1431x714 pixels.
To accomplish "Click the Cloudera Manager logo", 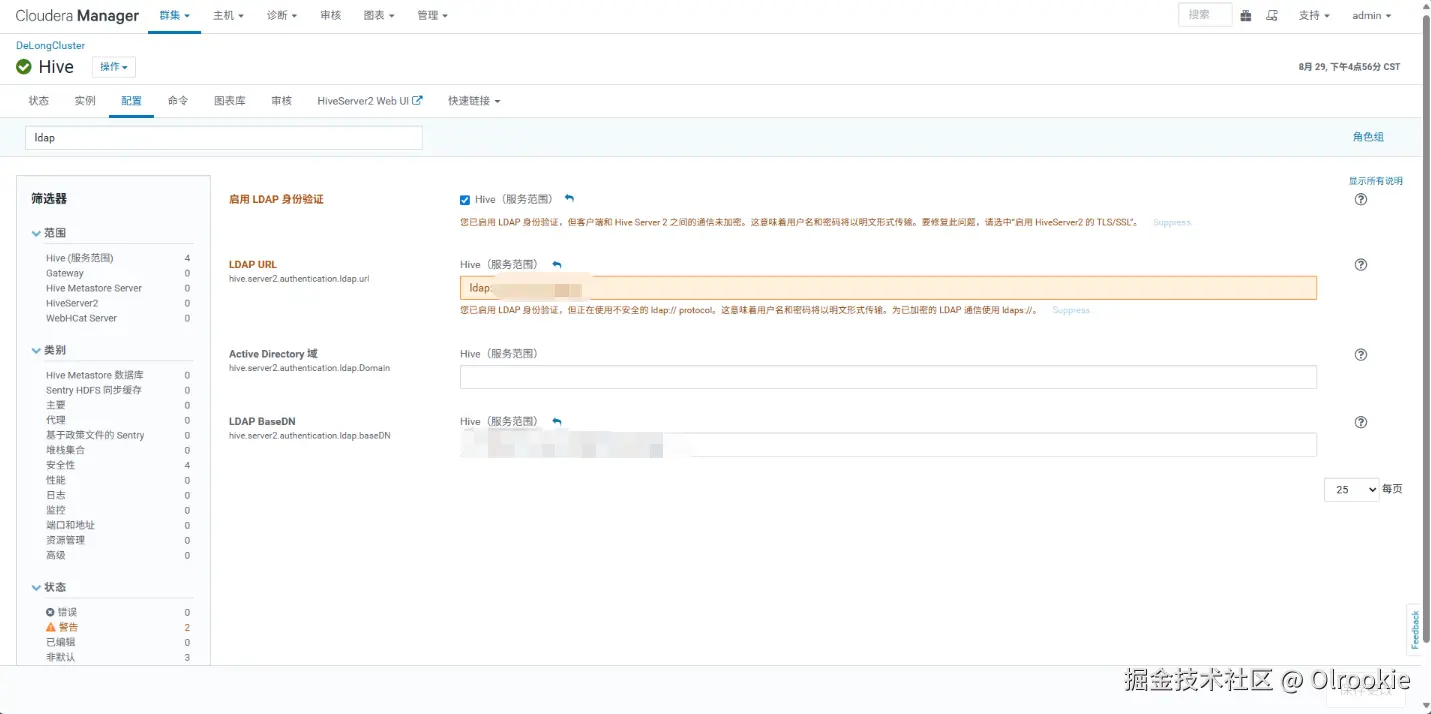I will 77,16.
